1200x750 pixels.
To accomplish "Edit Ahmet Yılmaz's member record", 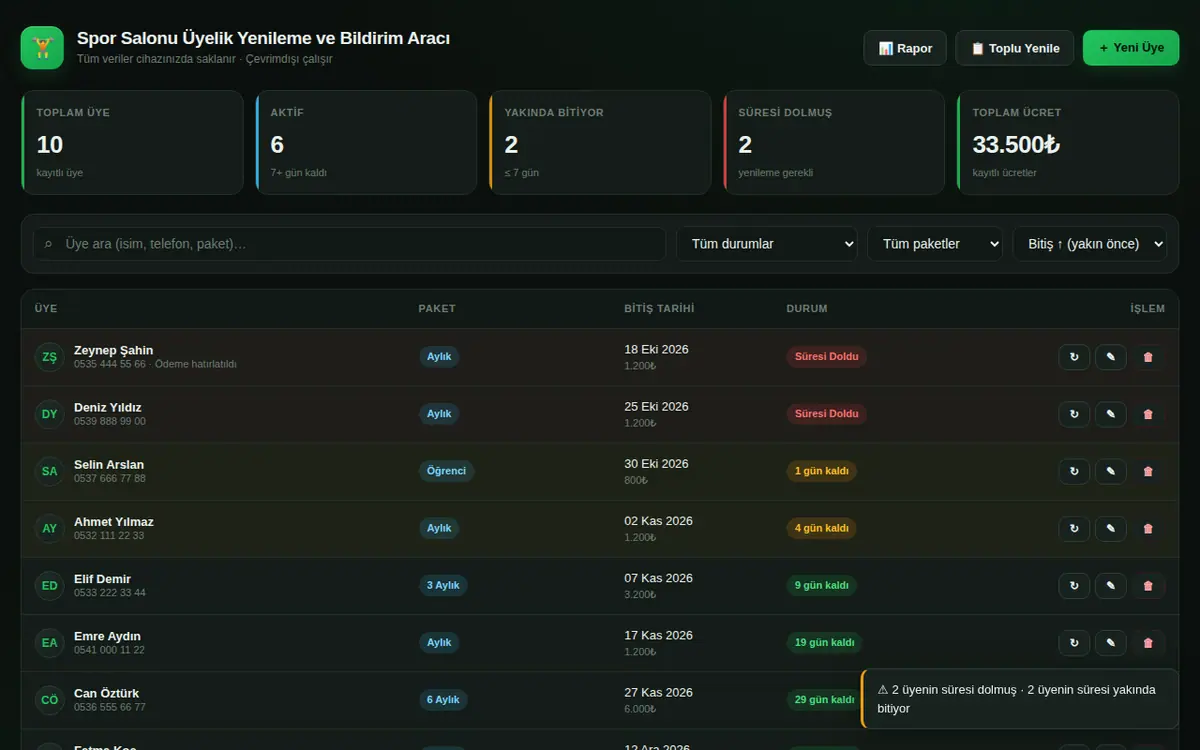I will (1111, 528).
